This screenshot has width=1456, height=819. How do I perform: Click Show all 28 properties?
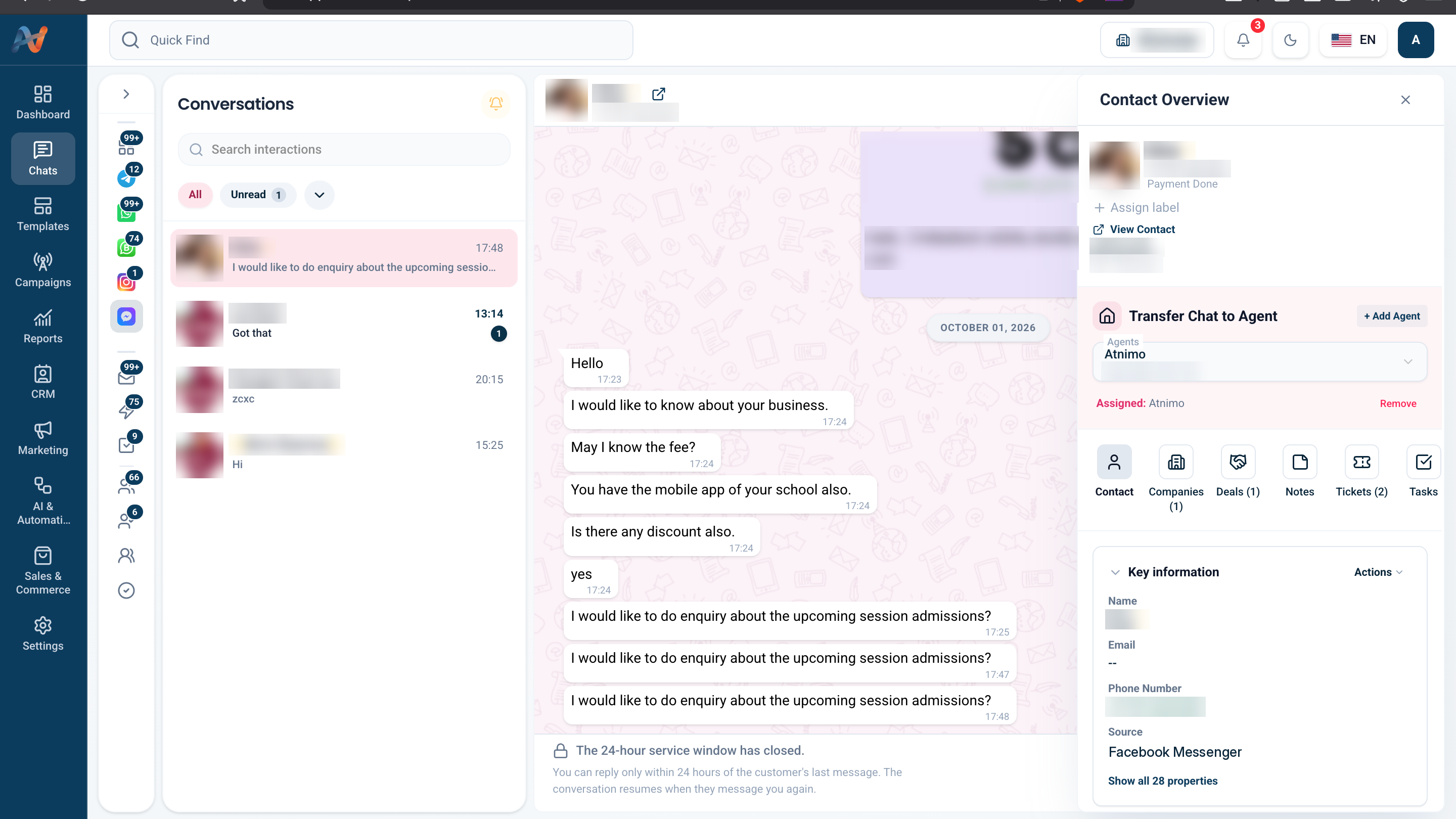1162,781
